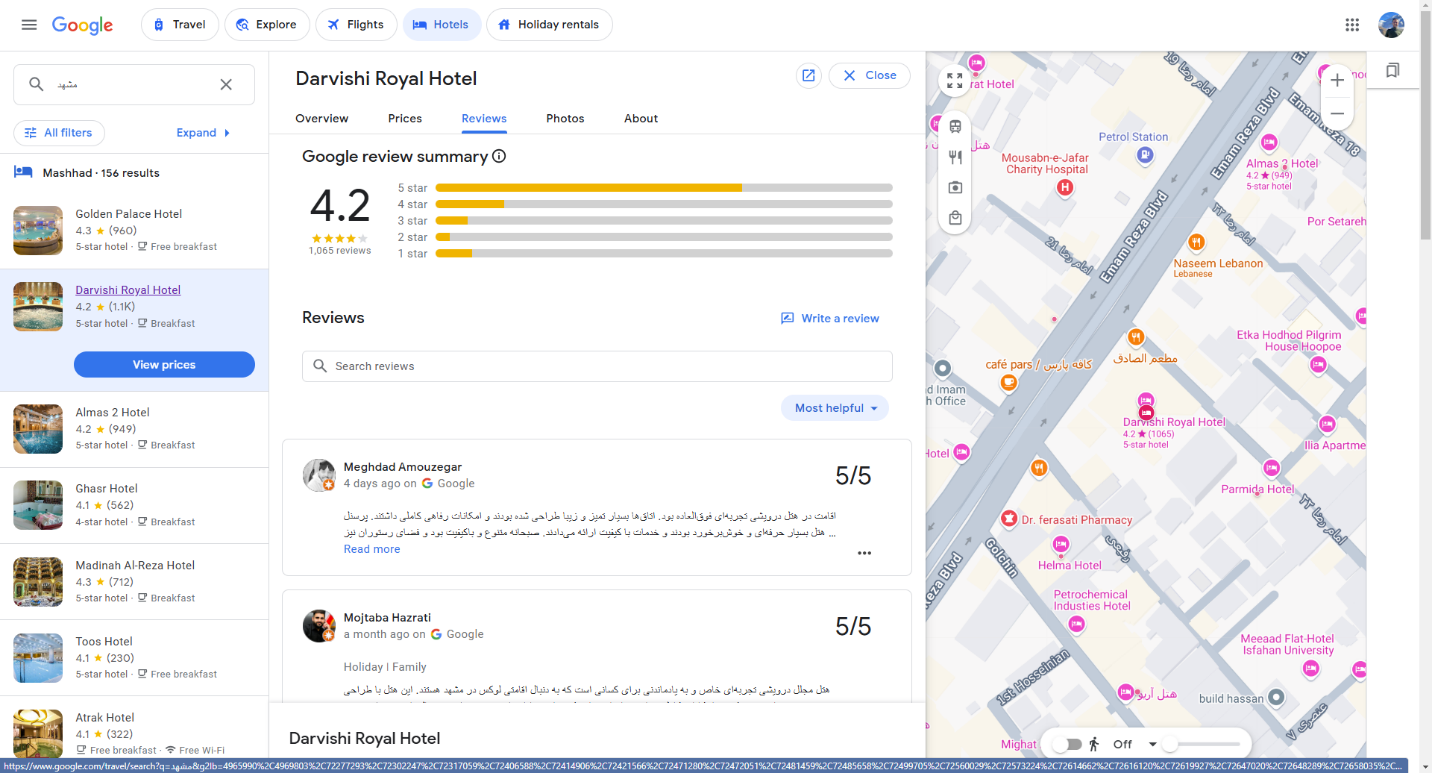This screenshot has width=1432, height=773.
Task: Click Naseem Lebanon restaurant map pin
Action: tap(1196, 242)
